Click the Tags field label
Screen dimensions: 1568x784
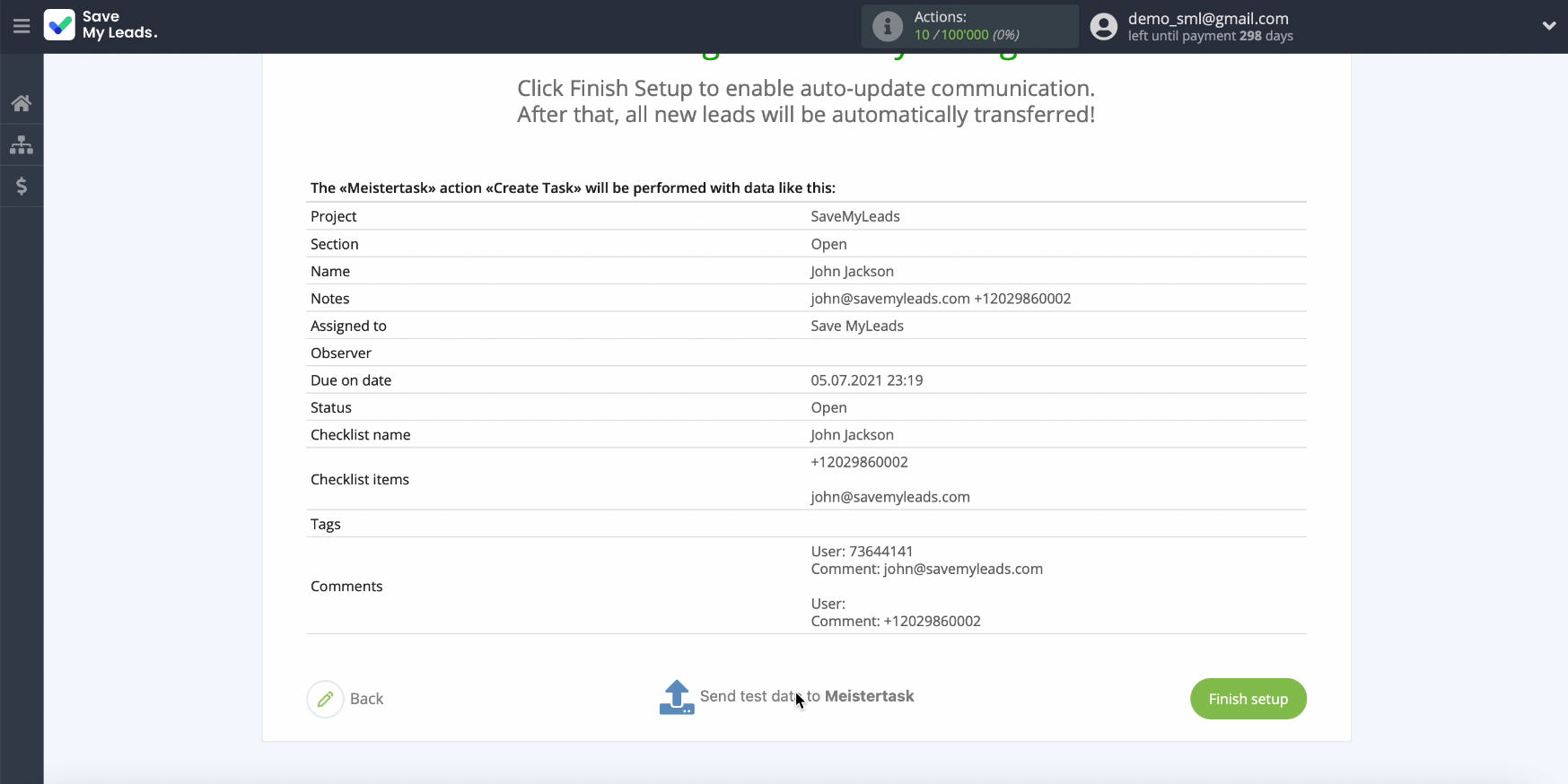point(326,524)
